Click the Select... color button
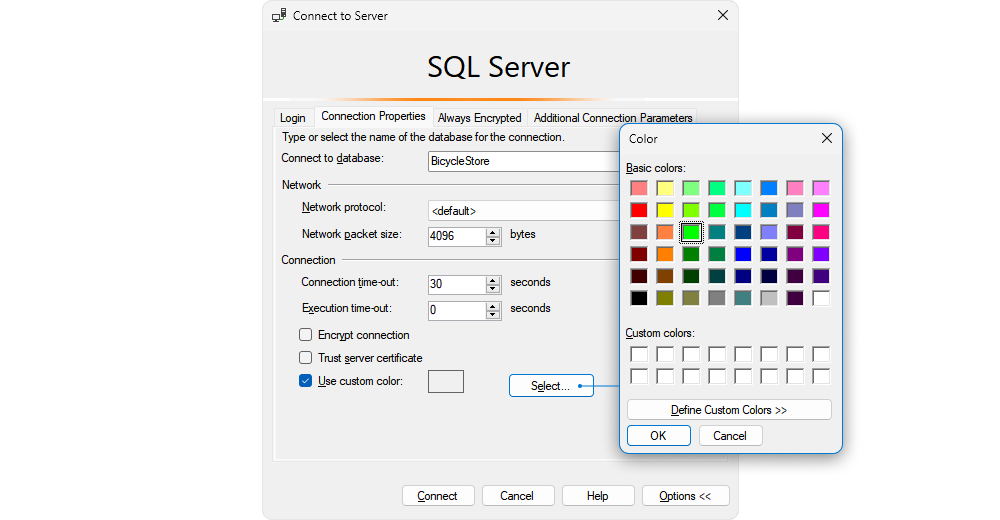Image resolution: width=1000 pixels, height=520 pixels. pos(551,385)
